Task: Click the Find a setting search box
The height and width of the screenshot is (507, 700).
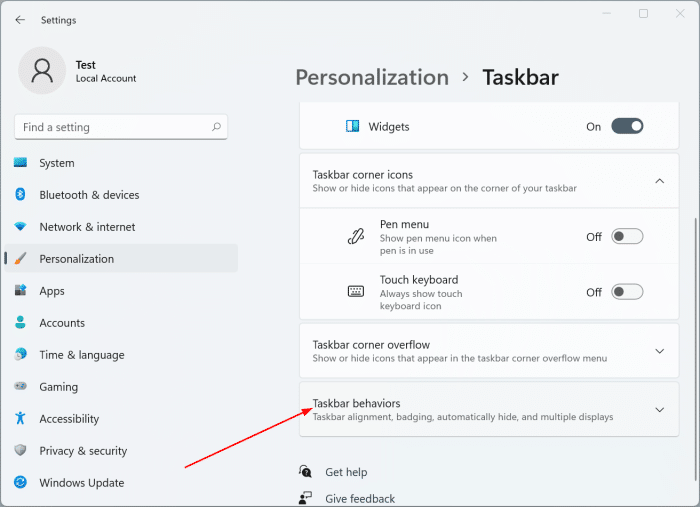Action: pyautogui.click(x=121, y=127)
